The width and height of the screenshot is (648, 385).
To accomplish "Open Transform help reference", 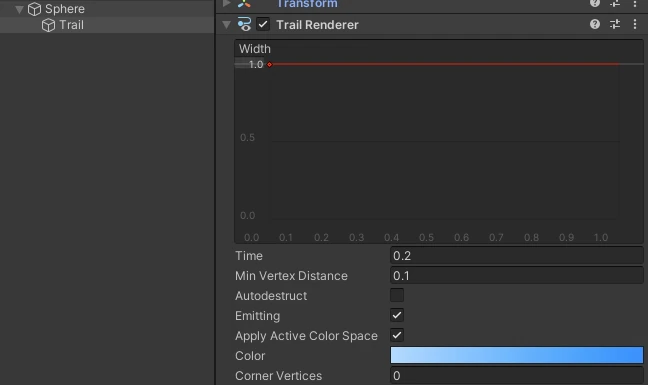I will (x=595, y=3).
